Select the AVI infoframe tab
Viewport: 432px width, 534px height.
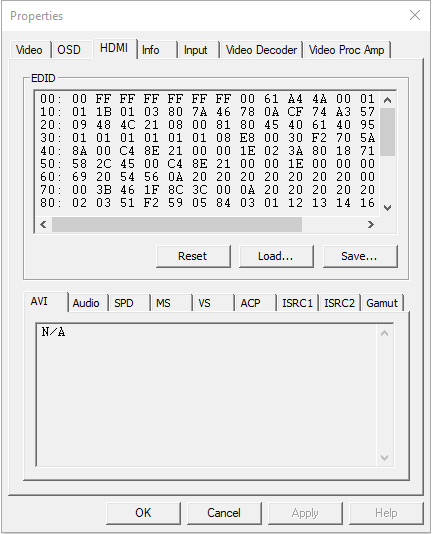click(46, 301)
